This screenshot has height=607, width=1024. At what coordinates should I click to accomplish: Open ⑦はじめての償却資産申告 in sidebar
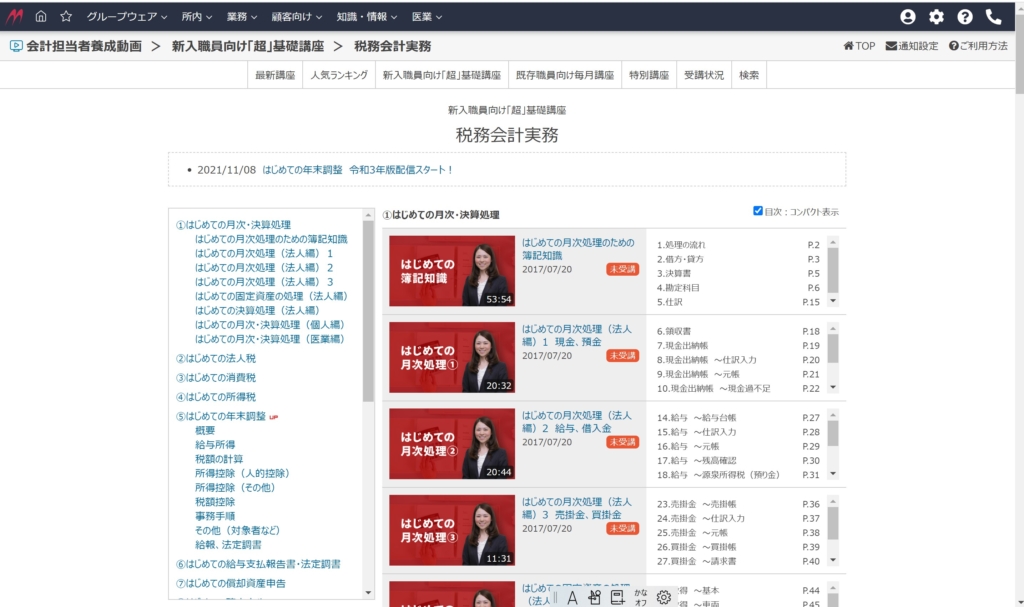231,583
